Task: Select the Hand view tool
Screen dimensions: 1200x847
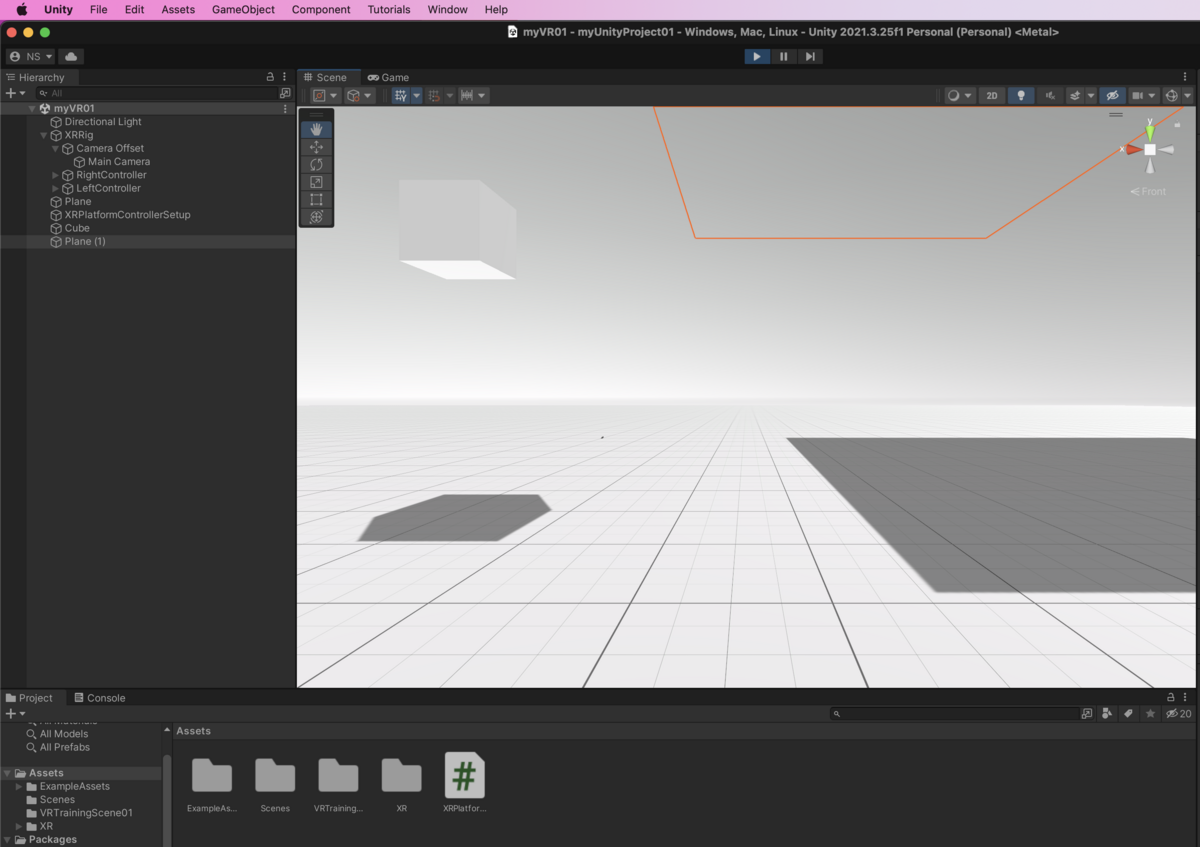Action: 316,129
